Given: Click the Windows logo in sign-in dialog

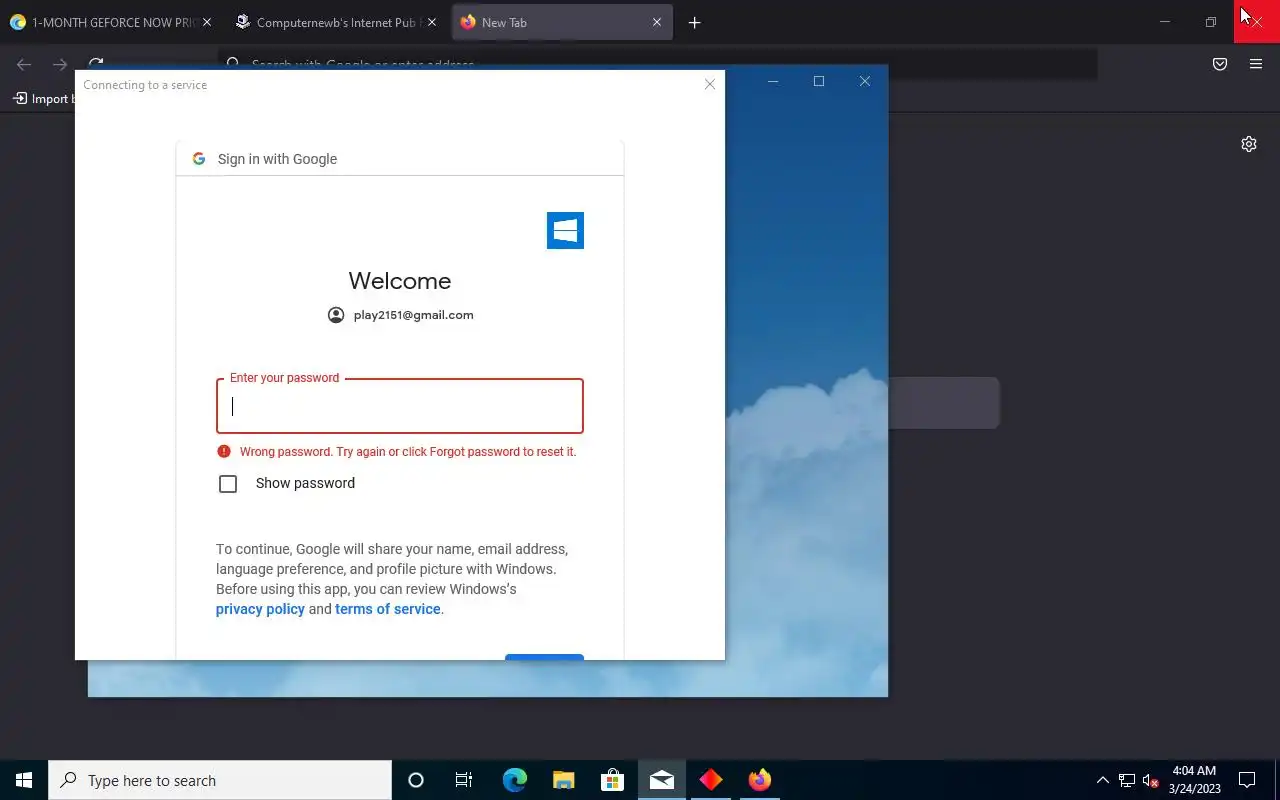Looking at the screenshot, I should 565,231.
